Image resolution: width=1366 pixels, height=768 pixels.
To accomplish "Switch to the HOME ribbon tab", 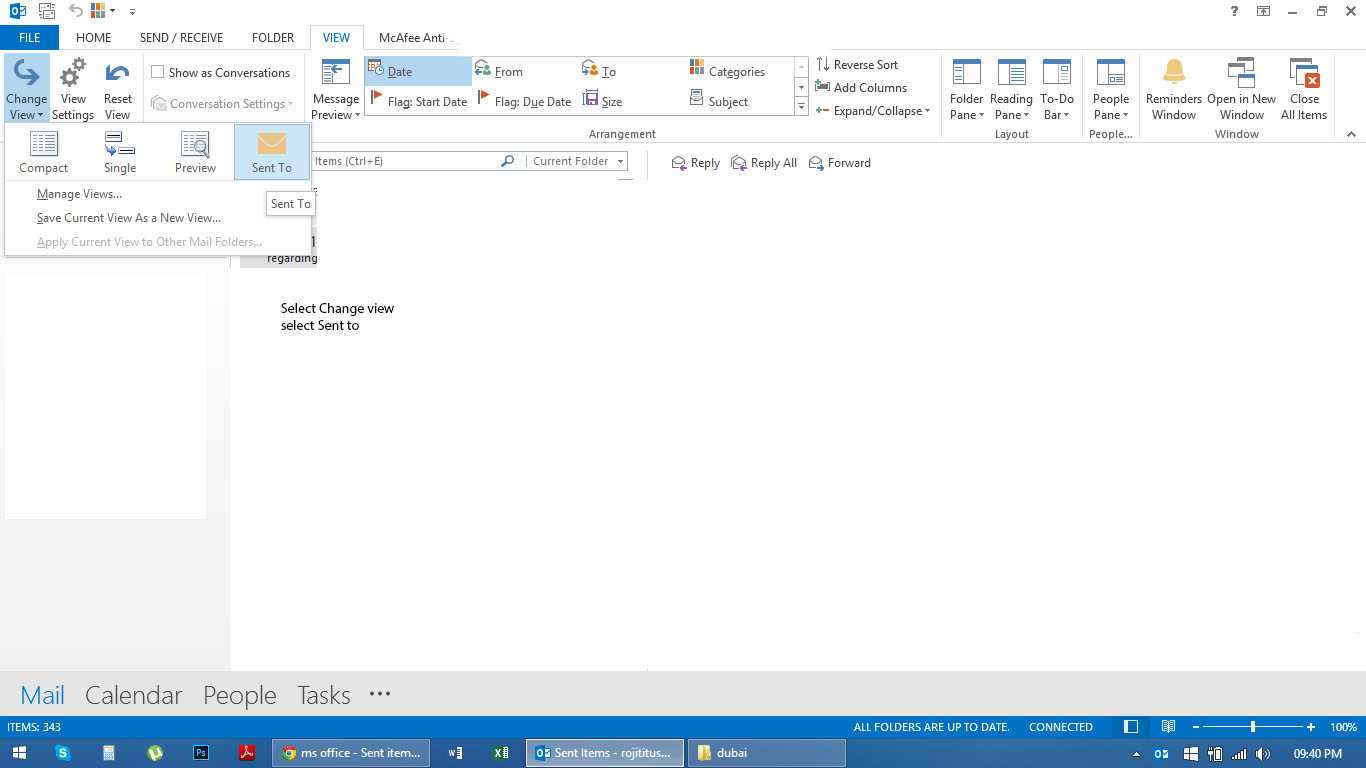I will [x=93, y=38].
